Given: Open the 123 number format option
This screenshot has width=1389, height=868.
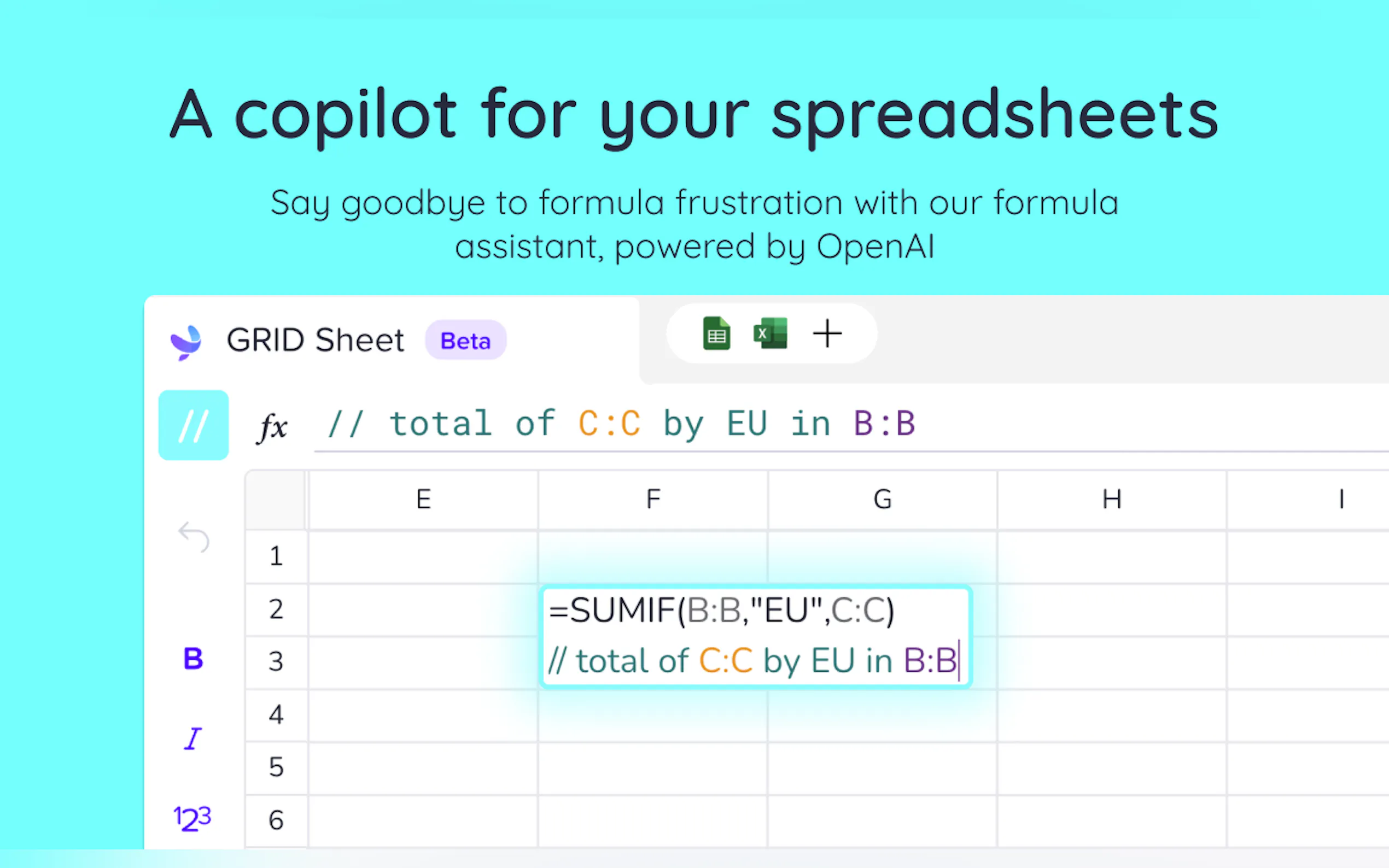Looking at the screenshot, I should 192,818.
